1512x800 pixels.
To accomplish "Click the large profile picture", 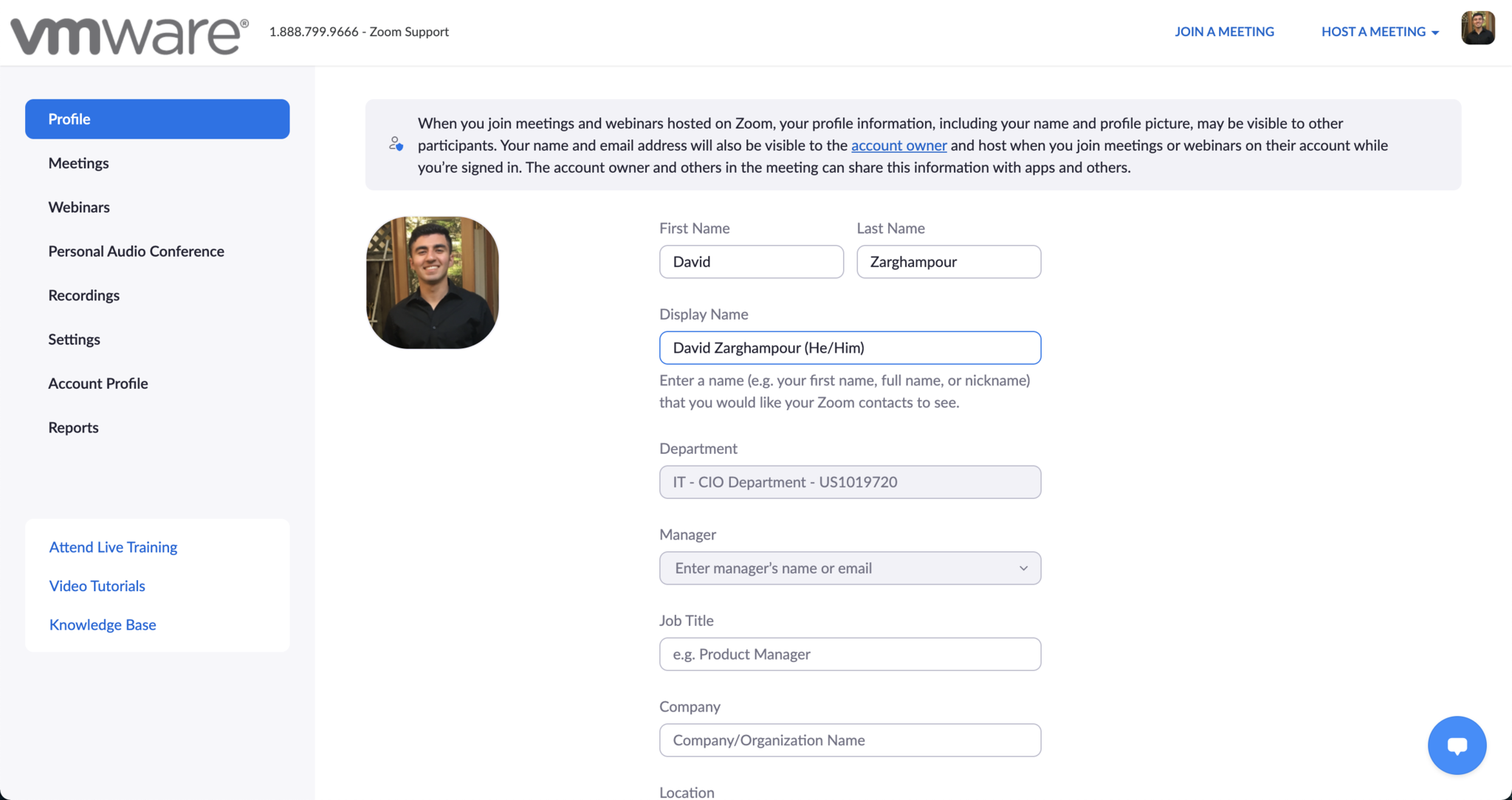I will pos(433,283).
